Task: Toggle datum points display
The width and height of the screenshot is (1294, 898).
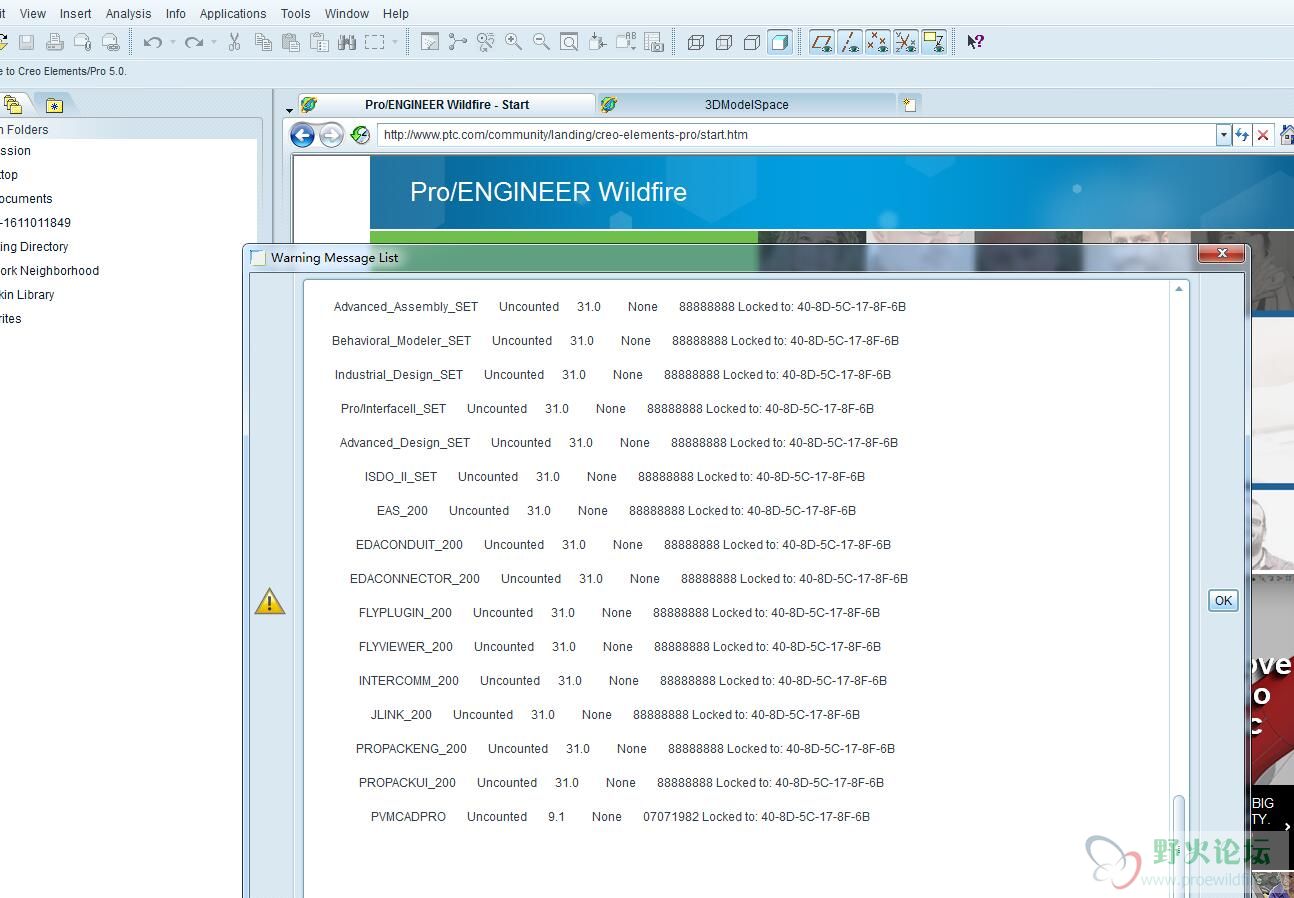Action: pyautogui.click(x=878, y=42)
